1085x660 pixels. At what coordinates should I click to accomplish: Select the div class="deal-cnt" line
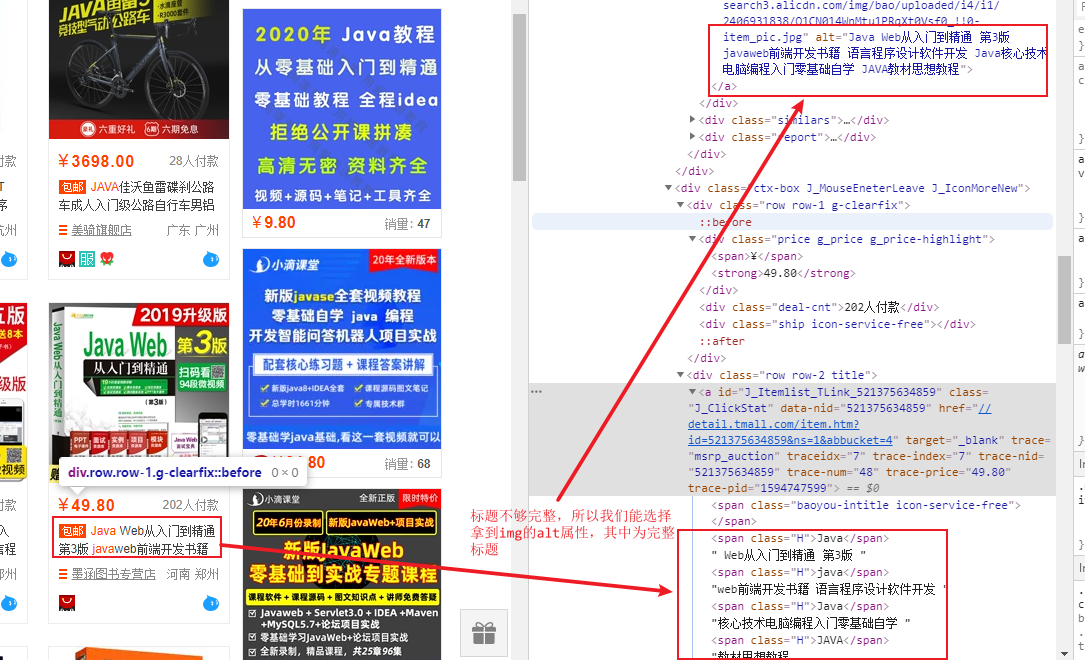click(x=819, y=307)
